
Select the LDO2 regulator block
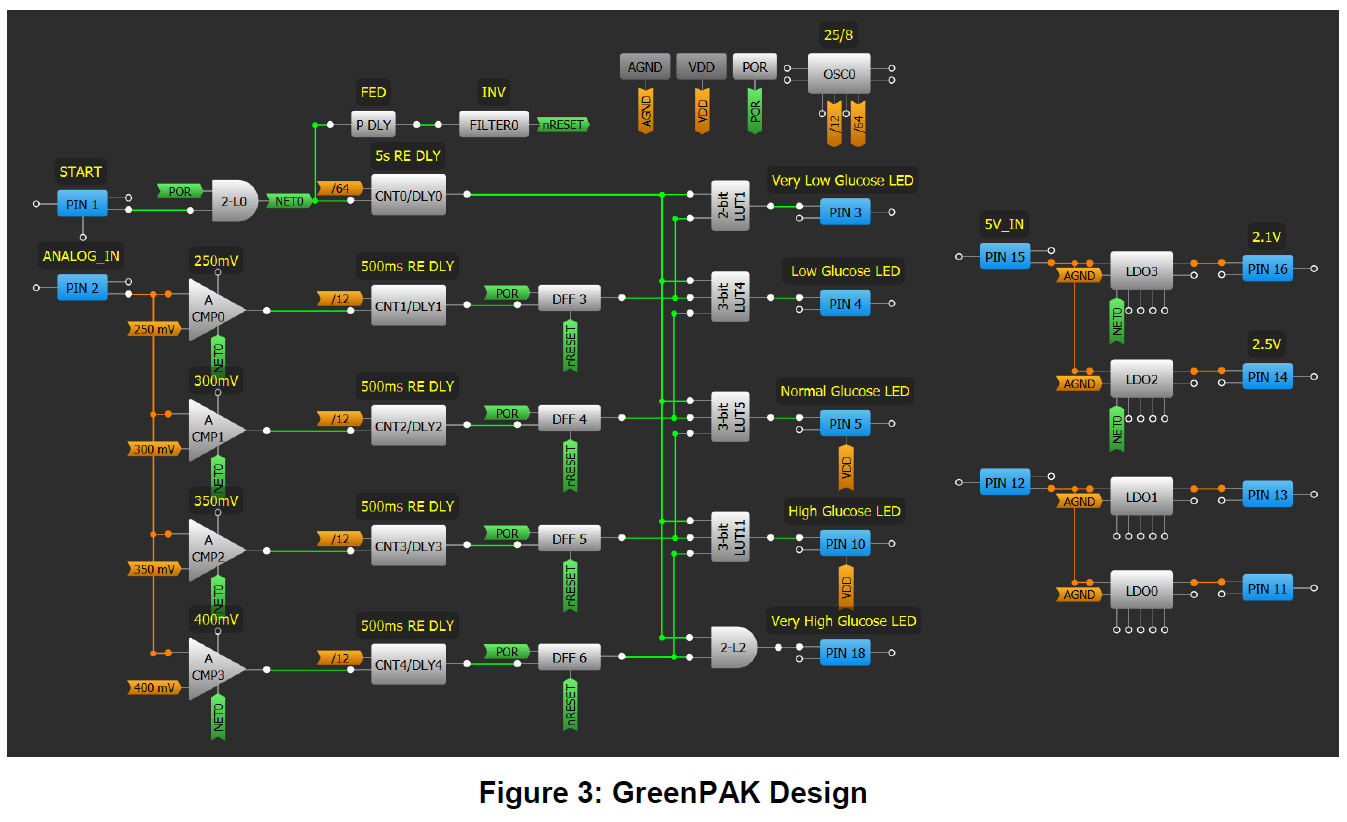click(x=1141, y=380)
